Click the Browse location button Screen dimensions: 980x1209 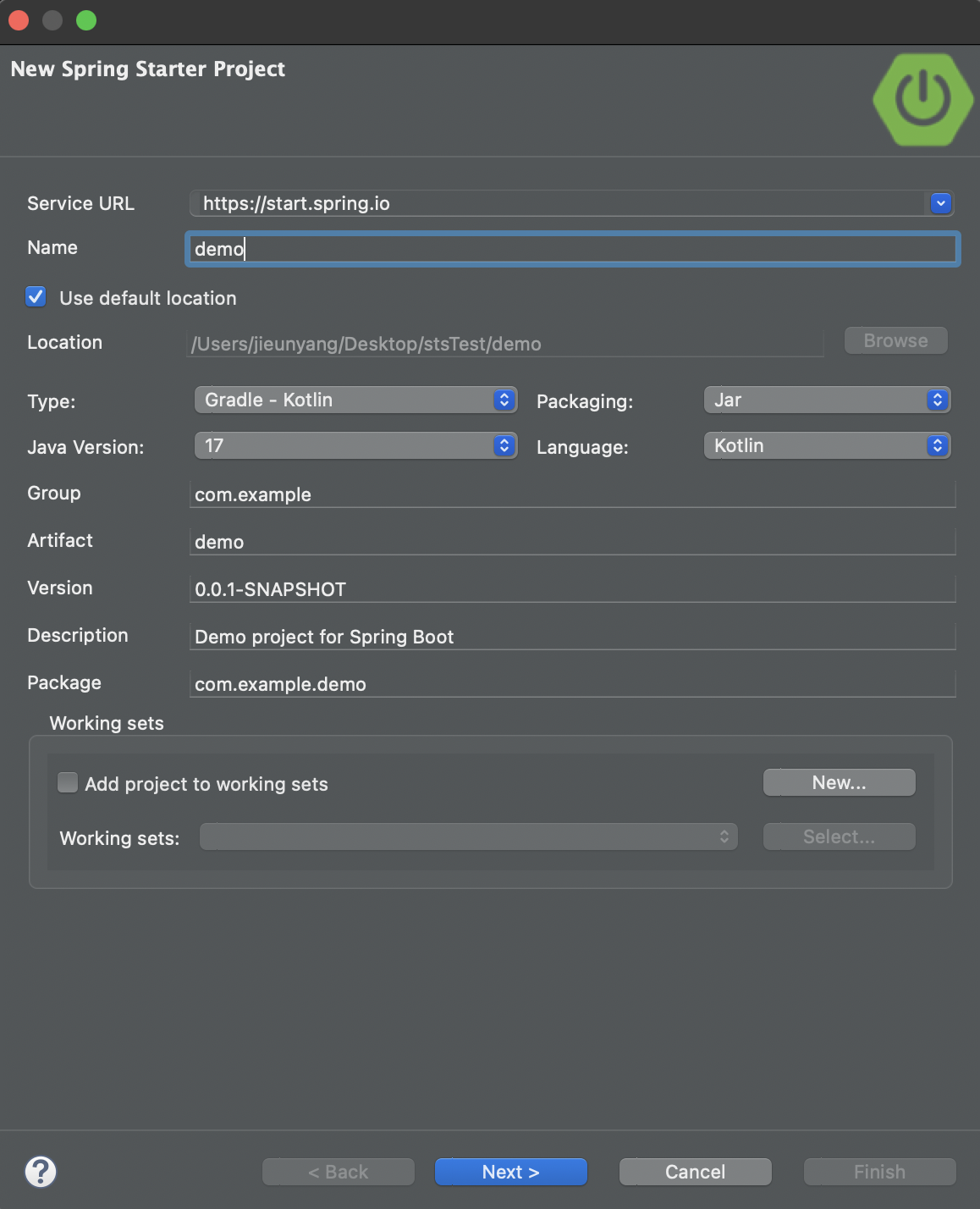[x=896, y=340]
